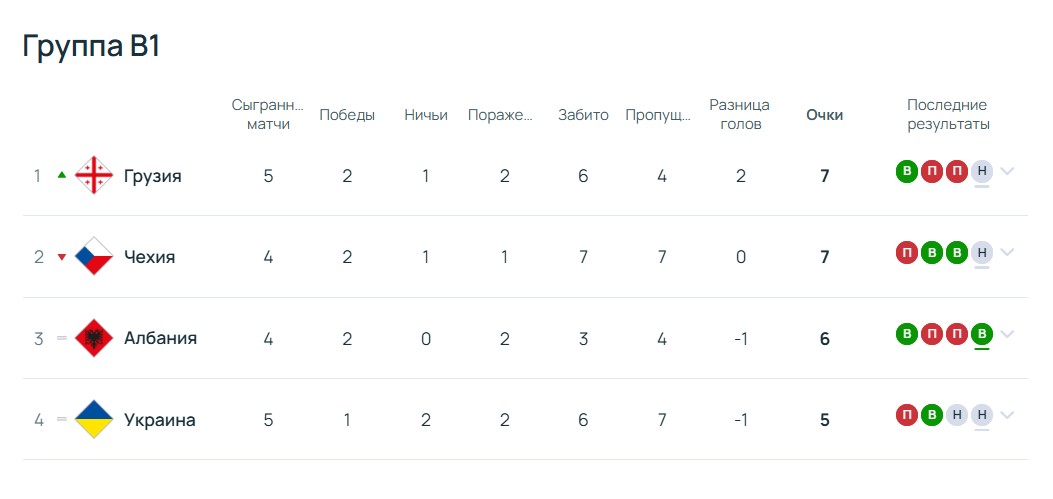Click Albania's underlined green В latest result
Screen dimensions: 1053x499
point(982,334)
